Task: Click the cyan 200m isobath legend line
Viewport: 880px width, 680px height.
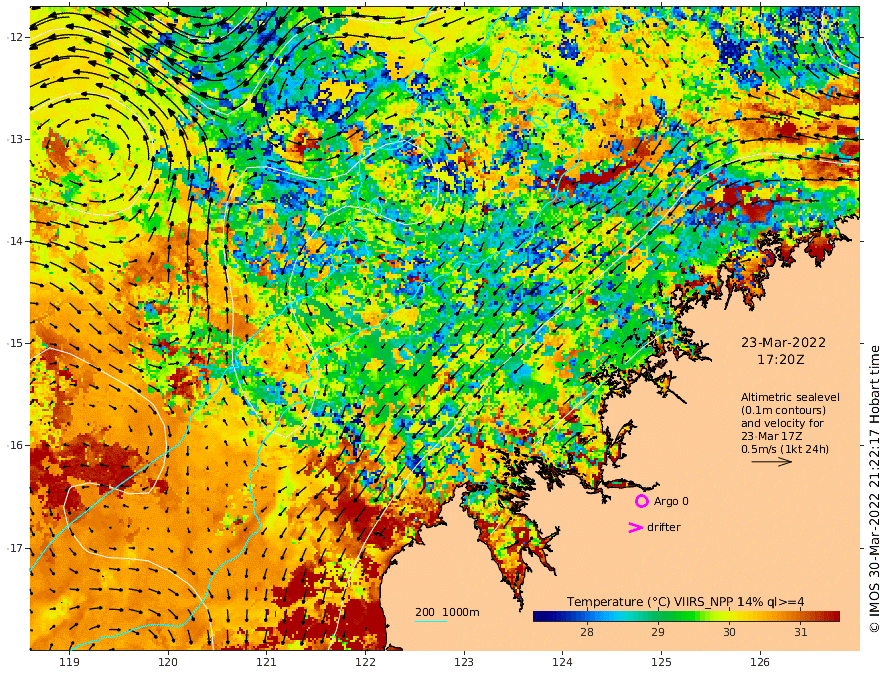Action: pos(431,621)
